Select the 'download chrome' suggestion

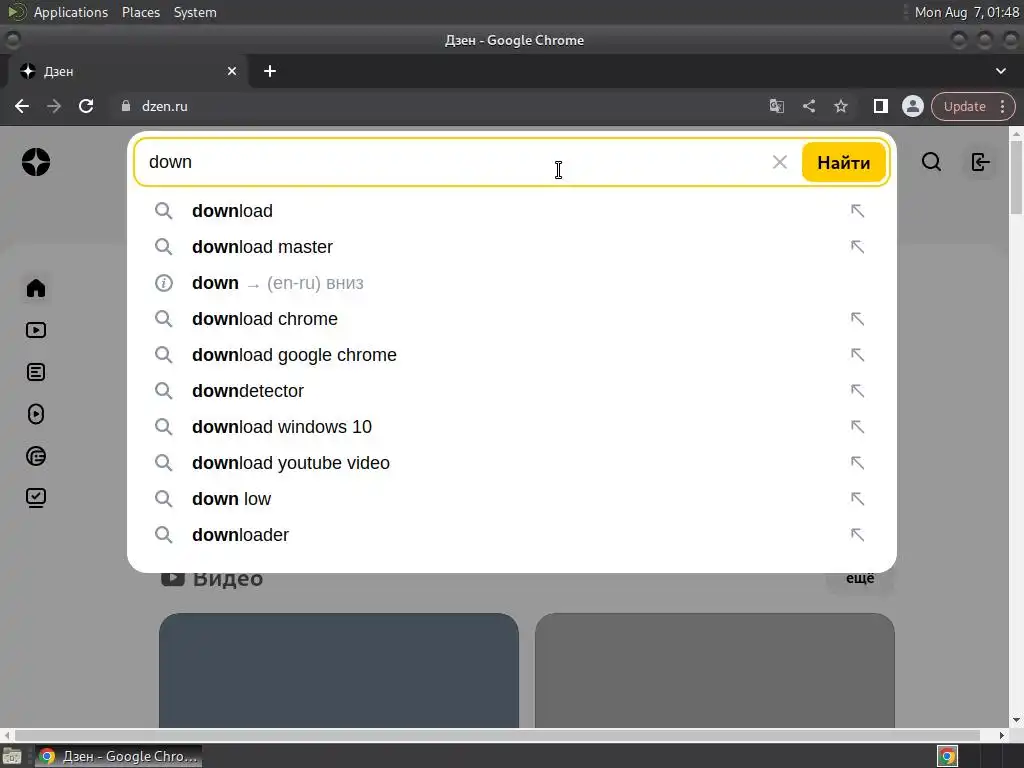coord(511,319)
